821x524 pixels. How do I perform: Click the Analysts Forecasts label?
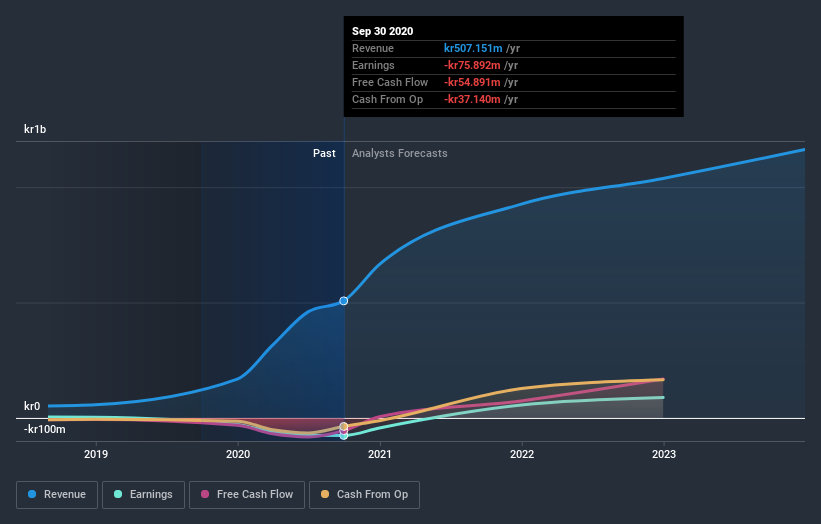point(400,153)
